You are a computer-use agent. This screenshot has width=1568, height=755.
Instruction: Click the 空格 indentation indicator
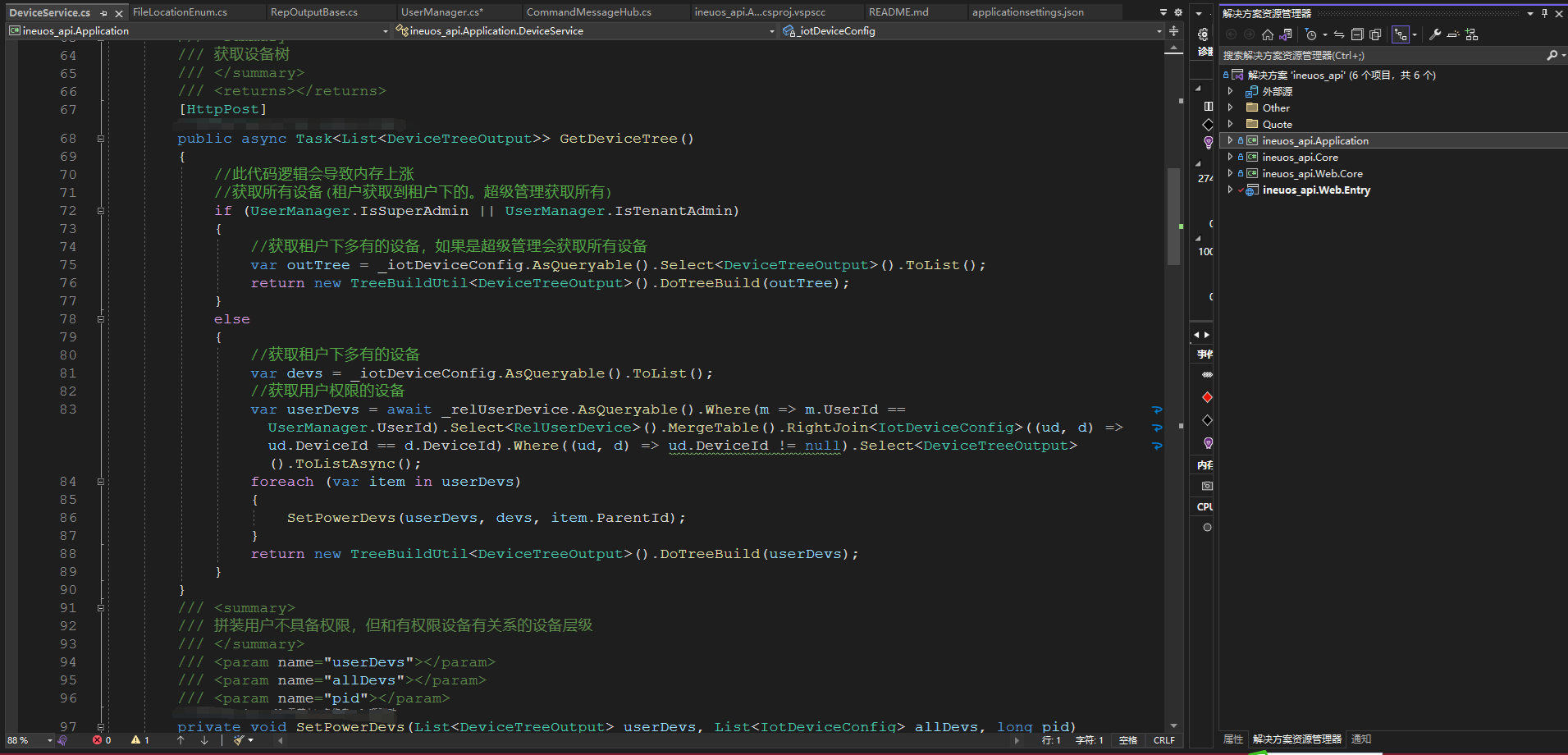1128,740
